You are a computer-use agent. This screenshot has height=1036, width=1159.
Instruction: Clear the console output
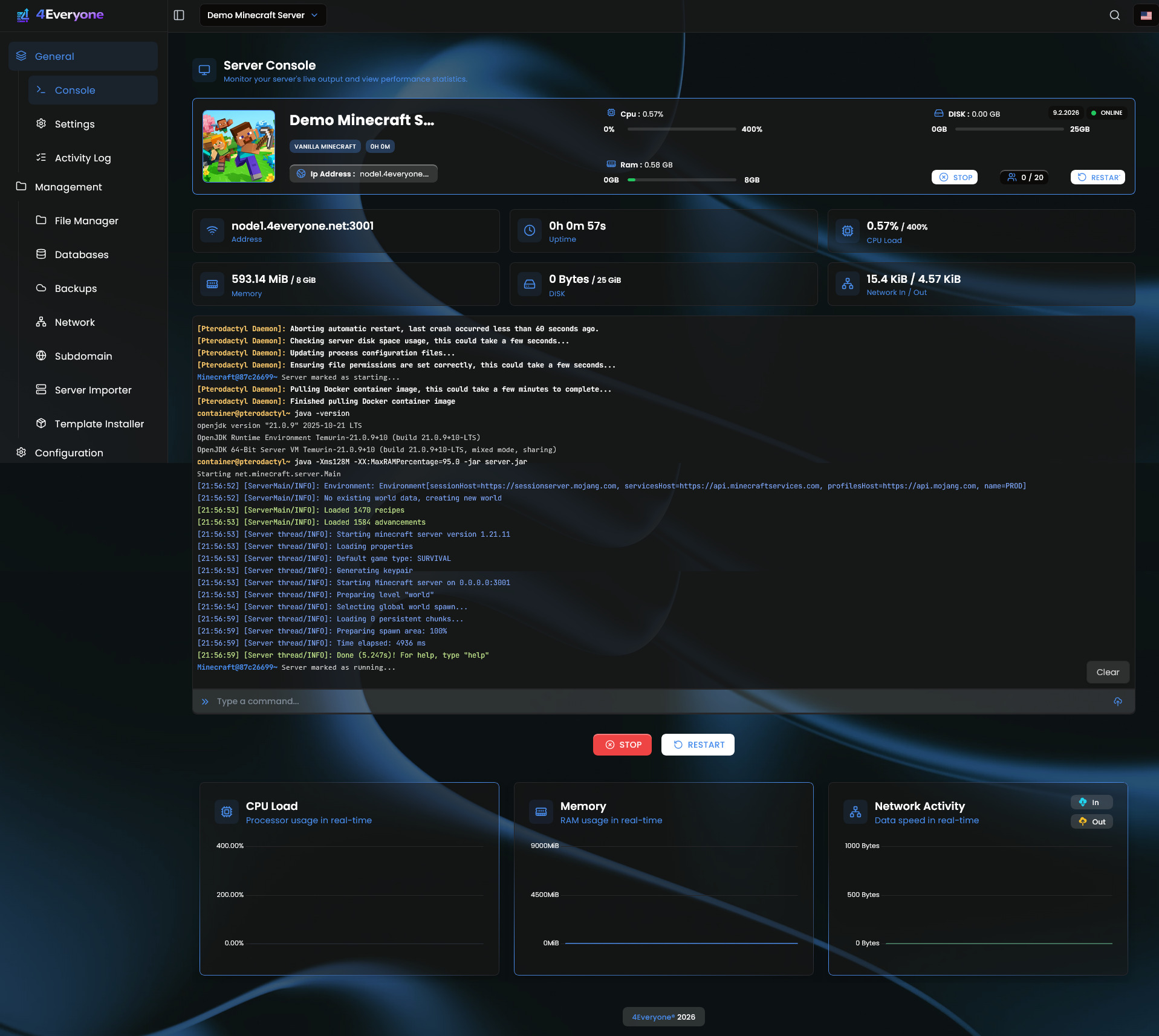[x=1108, y=672]
